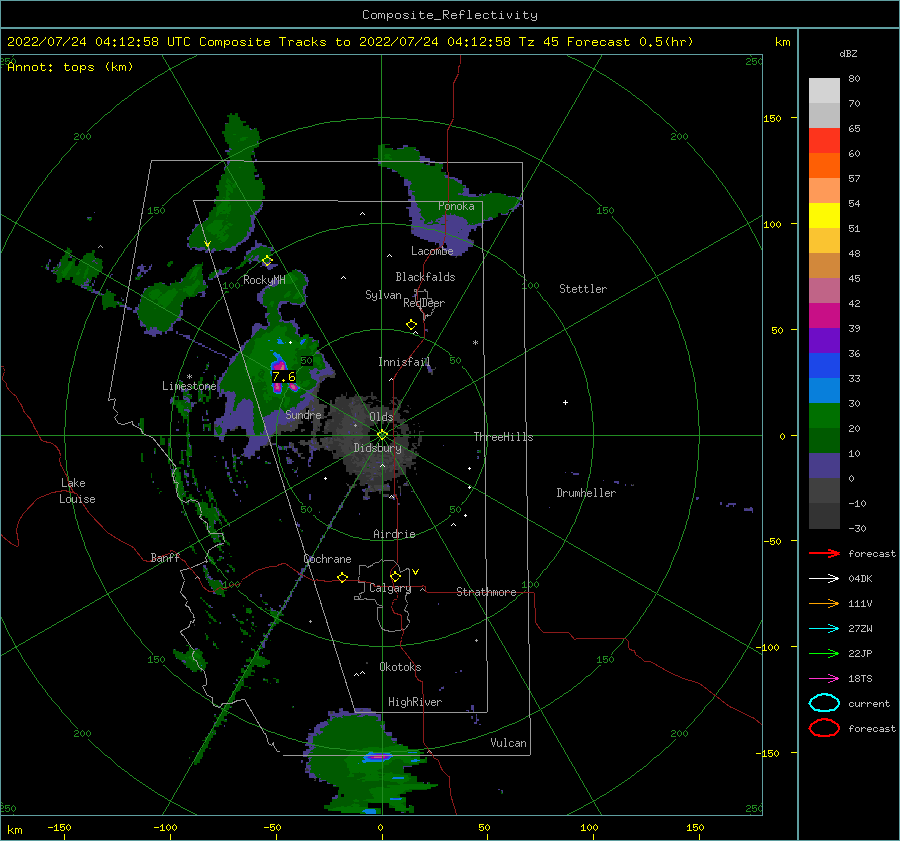The image size is (900, 841).
Task: Click the RedDeer label
Action: 424,303
